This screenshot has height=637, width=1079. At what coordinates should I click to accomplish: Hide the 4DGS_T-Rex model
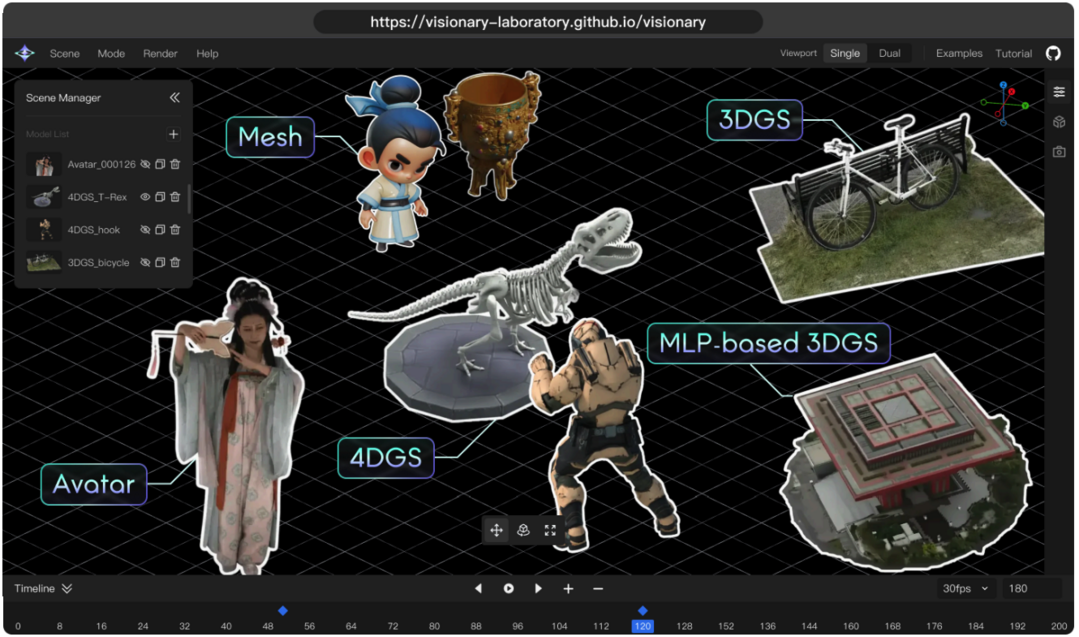[x=145, y=197]
